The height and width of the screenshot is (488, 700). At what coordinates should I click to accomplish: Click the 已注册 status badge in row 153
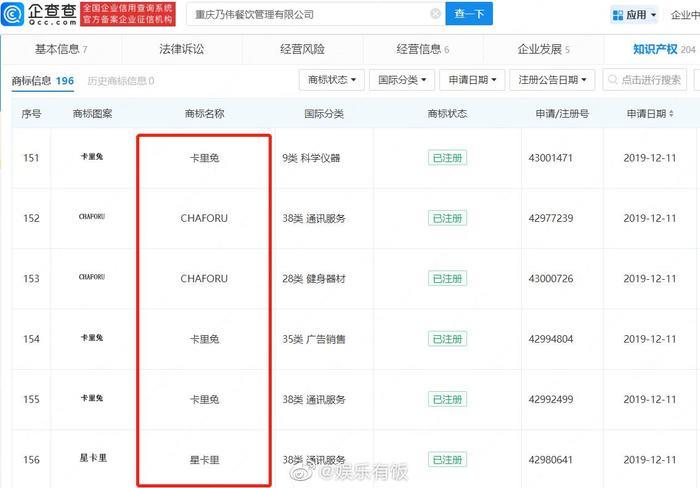pyautogui.click(x=448, y=278)
